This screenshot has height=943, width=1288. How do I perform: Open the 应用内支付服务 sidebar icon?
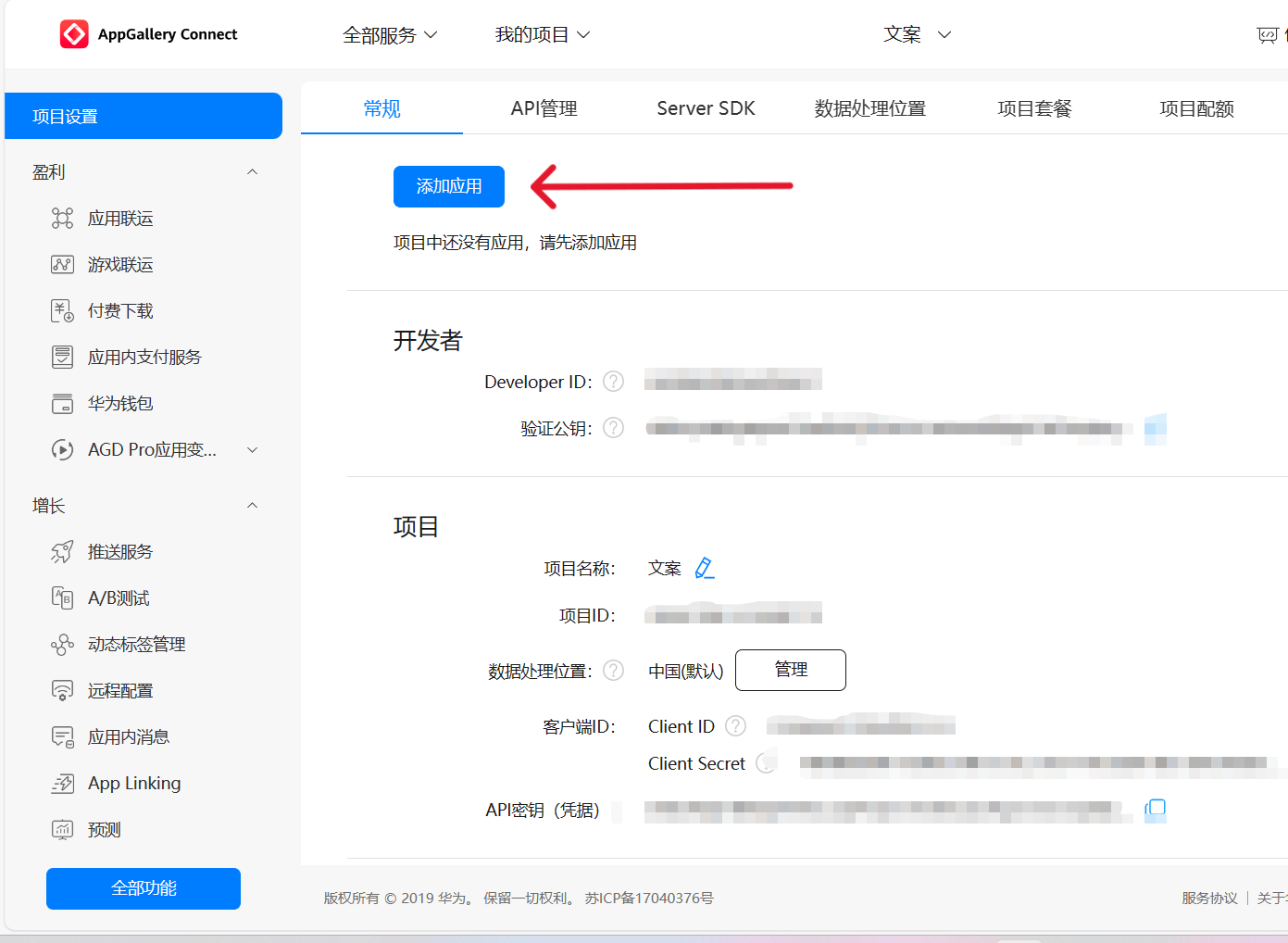tap(62, 358)
